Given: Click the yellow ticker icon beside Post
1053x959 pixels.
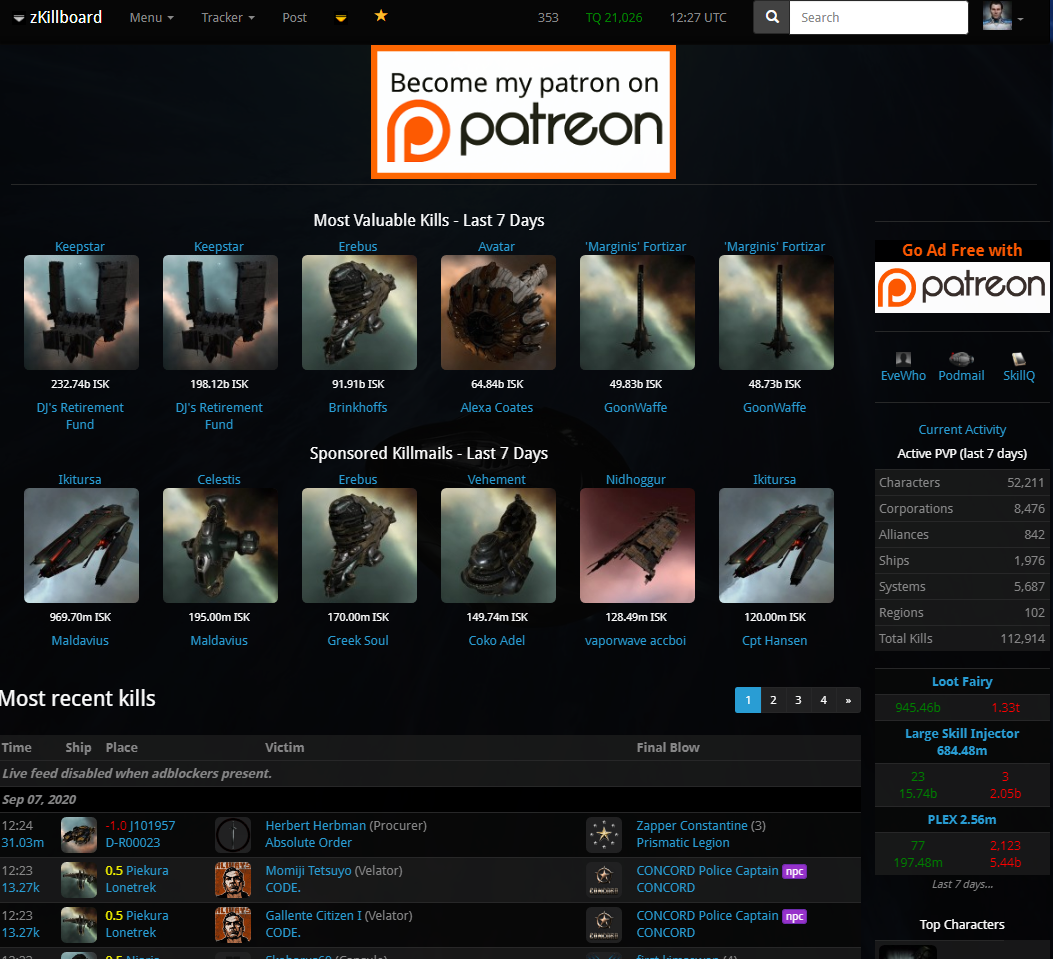Looking at the screenshot, I should click(340, 18).
